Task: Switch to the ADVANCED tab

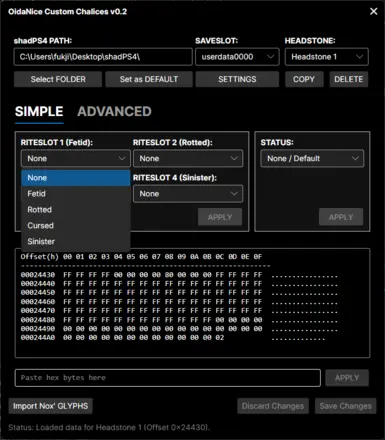Action: click(114, 112)
